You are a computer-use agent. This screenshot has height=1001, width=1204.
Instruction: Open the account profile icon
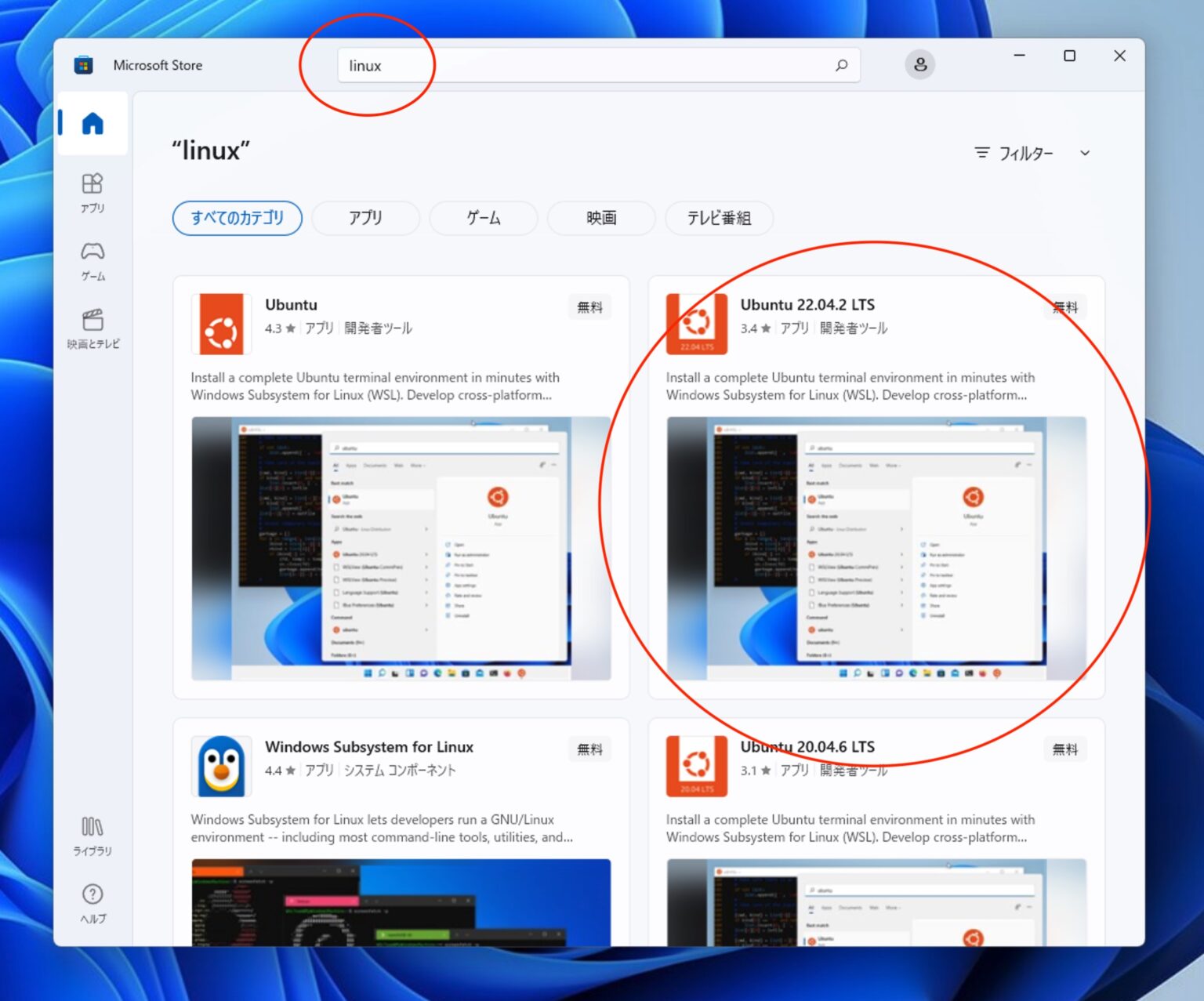pos(920,64)
